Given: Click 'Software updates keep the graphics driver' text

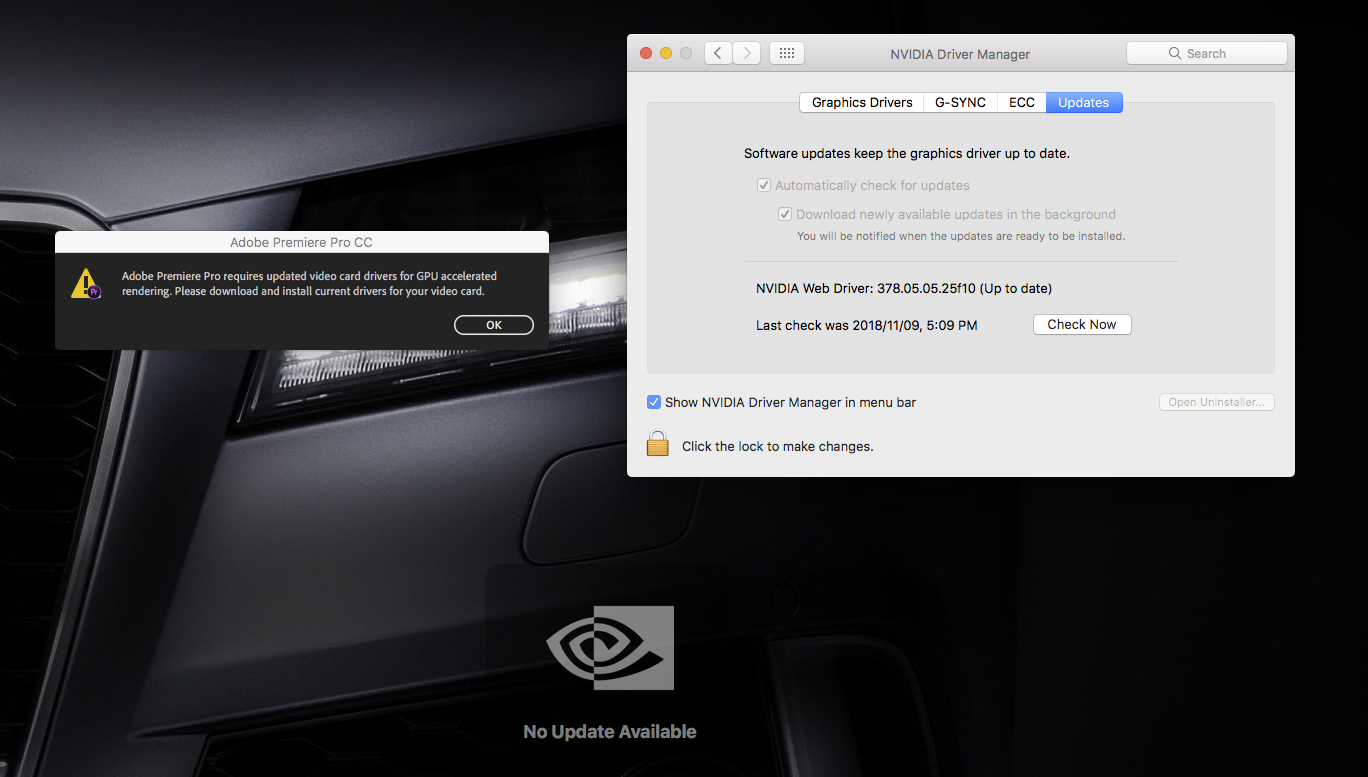Looking at the screenshot, I should [907, 154].
